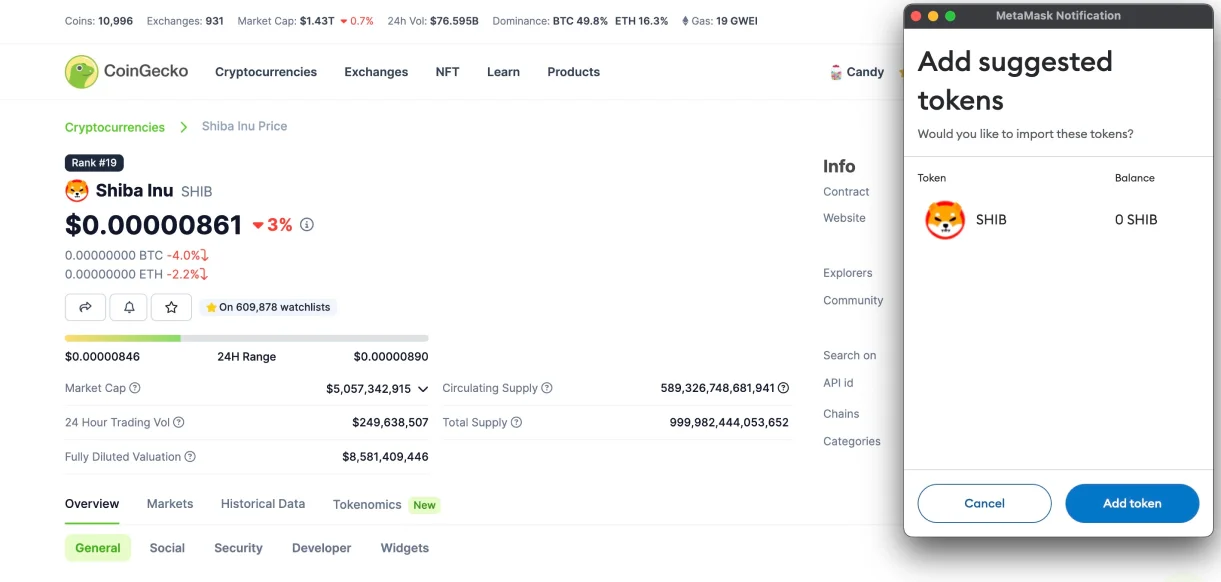Add Shiba Inu to watchlist star
The width and height of the screenshot is (1221, 582).
171,307
